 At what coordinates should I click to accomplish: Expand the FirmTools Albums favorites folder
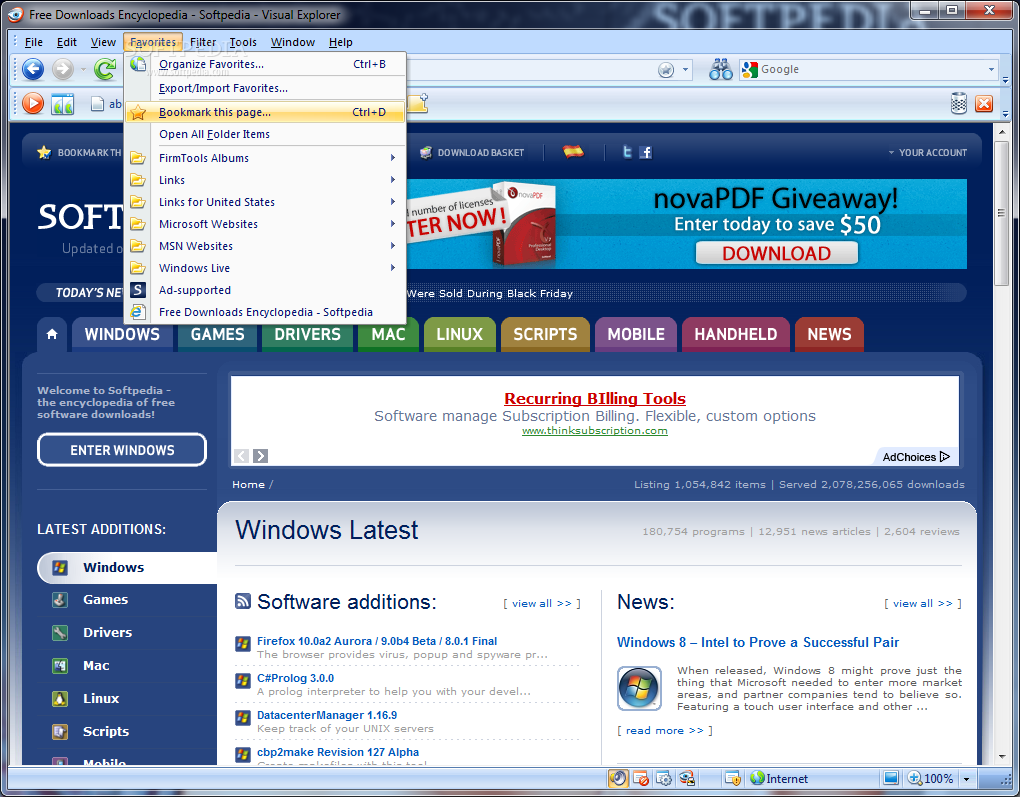pos(265,158)
